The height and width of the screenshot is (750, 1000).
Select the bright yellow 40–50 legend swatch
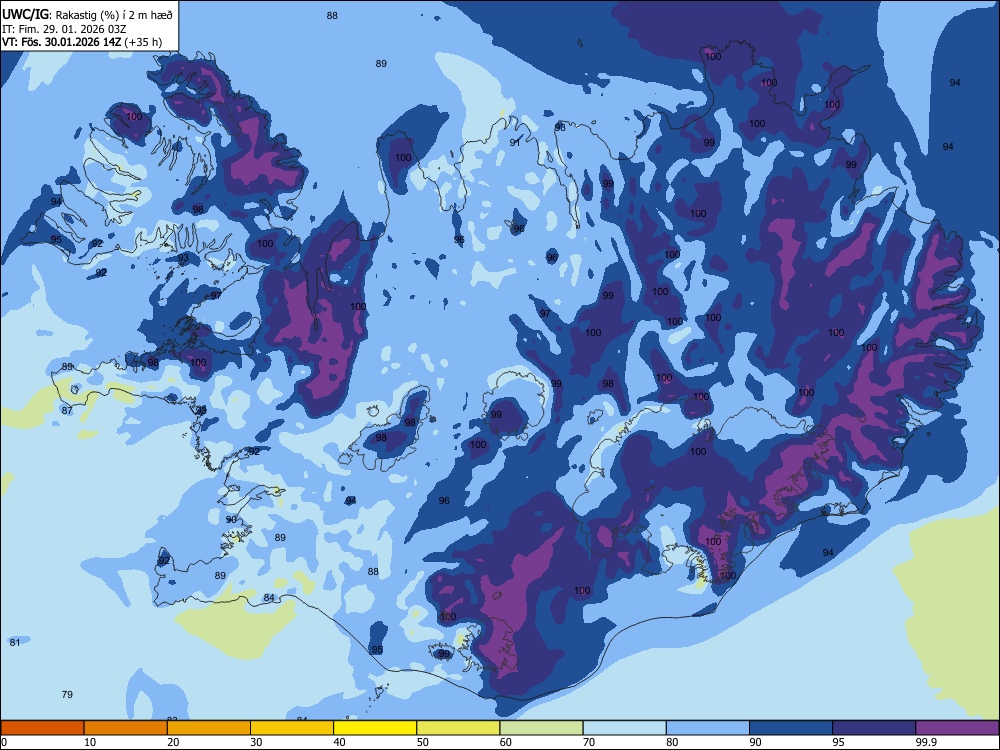375,728
